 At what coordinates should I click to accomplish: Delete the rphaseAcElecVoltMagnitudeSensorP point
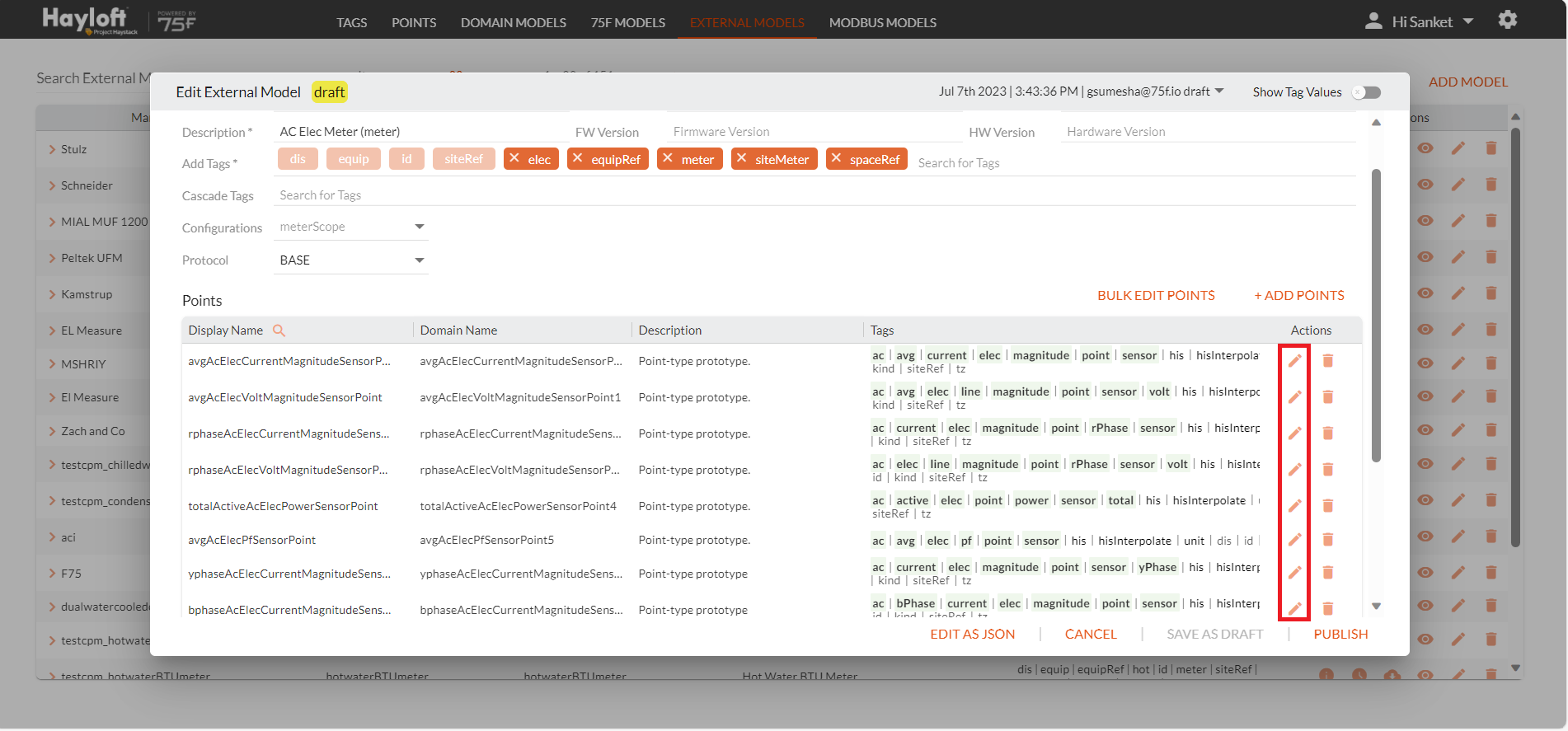click(x=1328, y=470)
